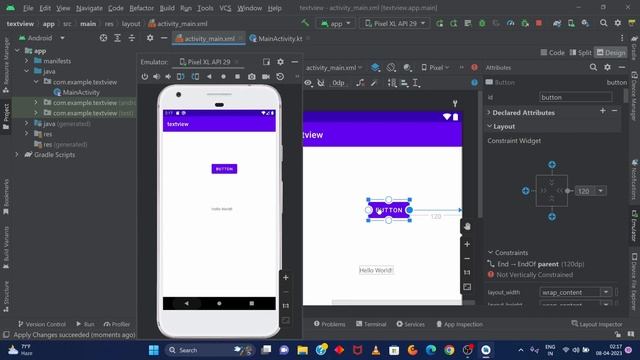
Task: Click emulator overview square toolbar icon
Action: click(237, 77)
